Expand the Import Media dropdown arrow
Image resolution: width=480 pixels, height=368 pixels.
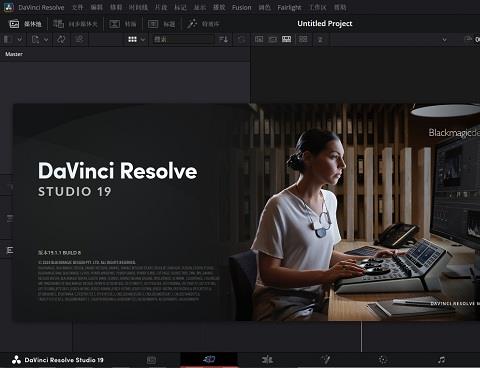[x=46, y=40]
